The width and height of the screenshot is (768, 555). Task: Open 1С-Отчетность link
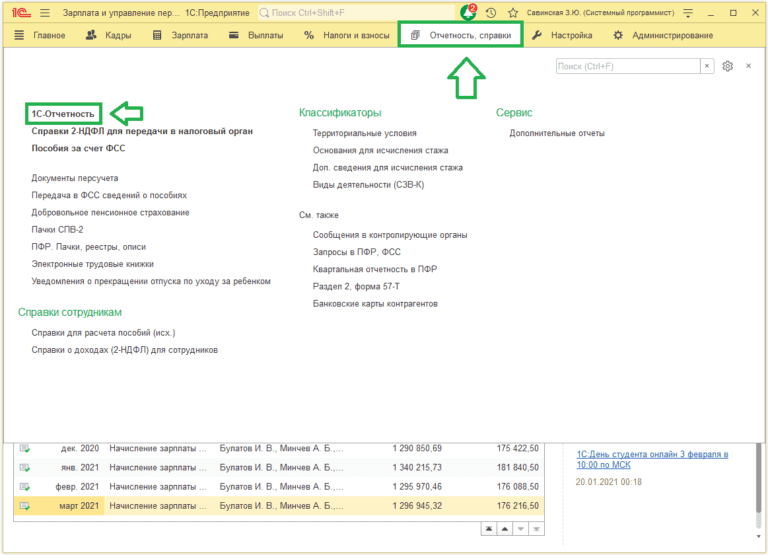point(63,114)
